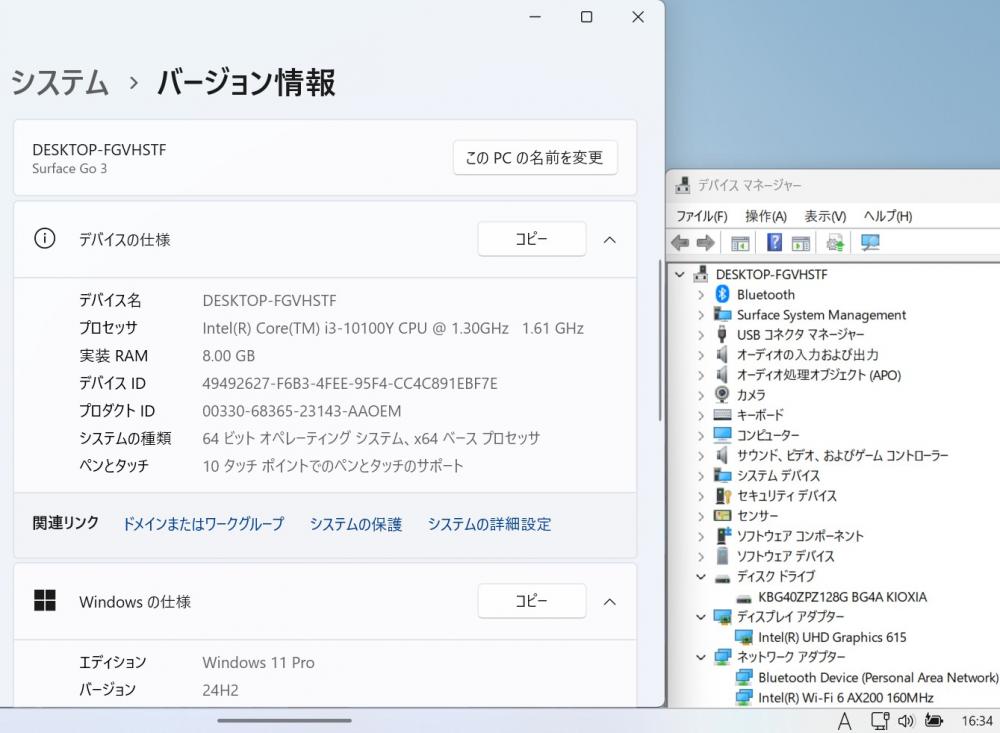Click the settings window vertical scrollbar

click(x=660, y=341)
